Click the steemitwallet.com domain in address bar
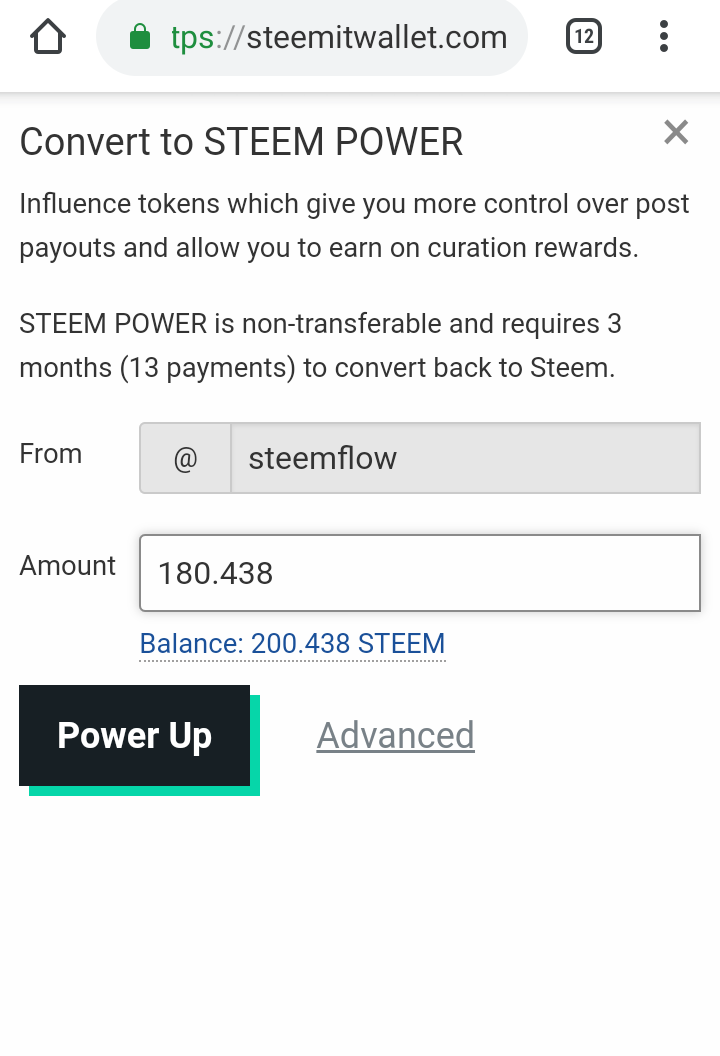 point(377,39)
